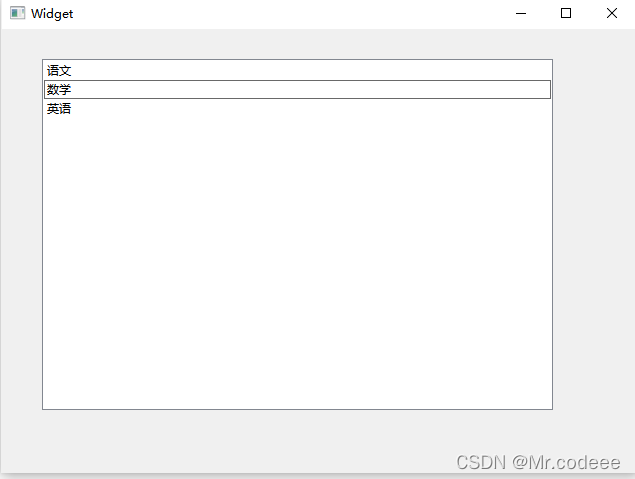The height and width of the screenshot is (479, 635).
Task: Select the 英语 list item
Action: (x=297, y=109)
